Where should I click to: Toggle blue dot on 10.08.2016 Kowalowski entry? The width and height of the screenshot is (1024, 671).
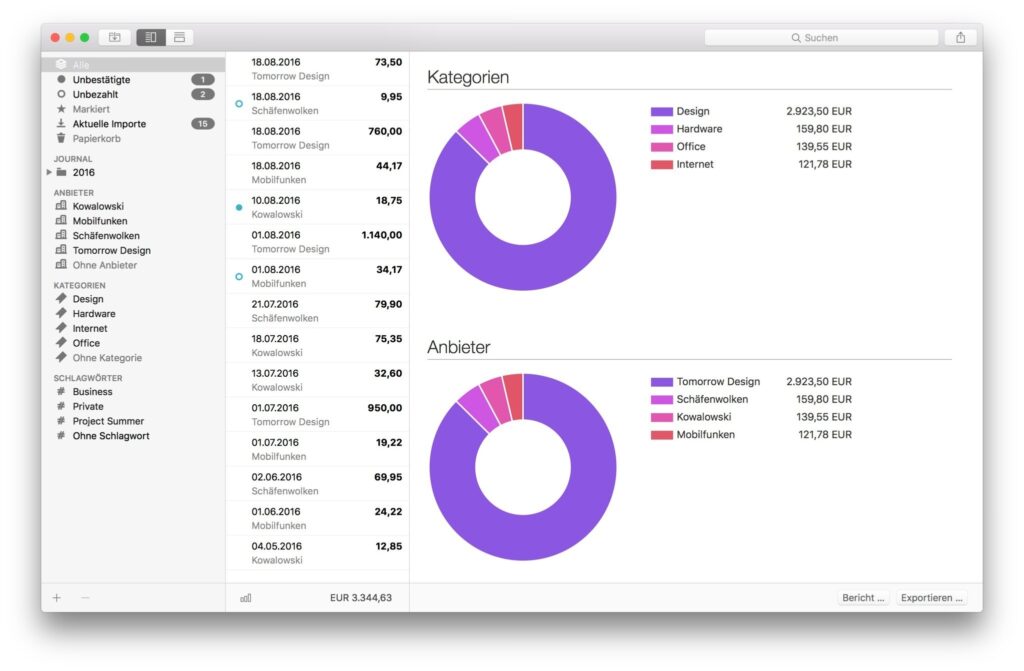(x=237, y=207)
